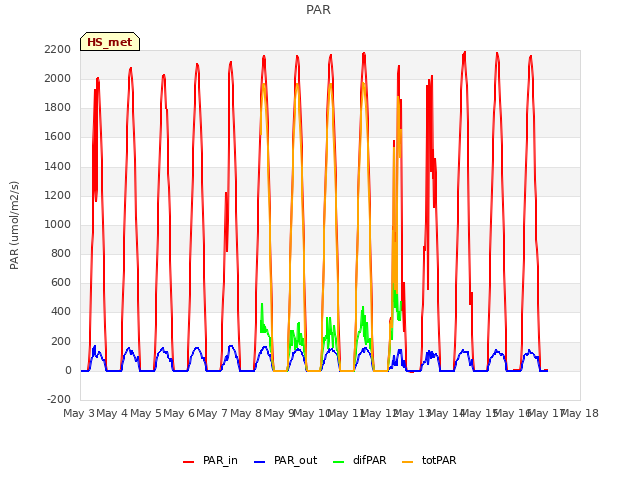Click the May 6 x-axis tick label
Screen dimensions: 640x480
coord(179,413)
